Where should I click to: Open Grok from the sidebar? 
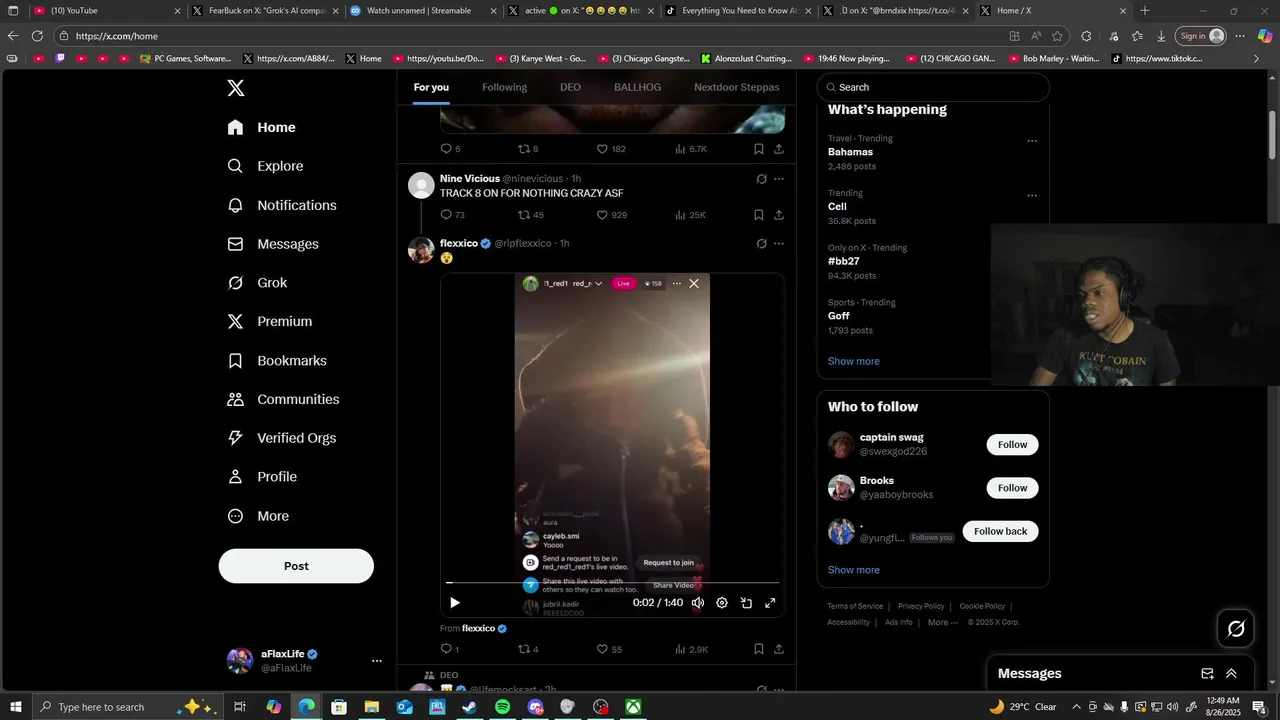[257, 283]
